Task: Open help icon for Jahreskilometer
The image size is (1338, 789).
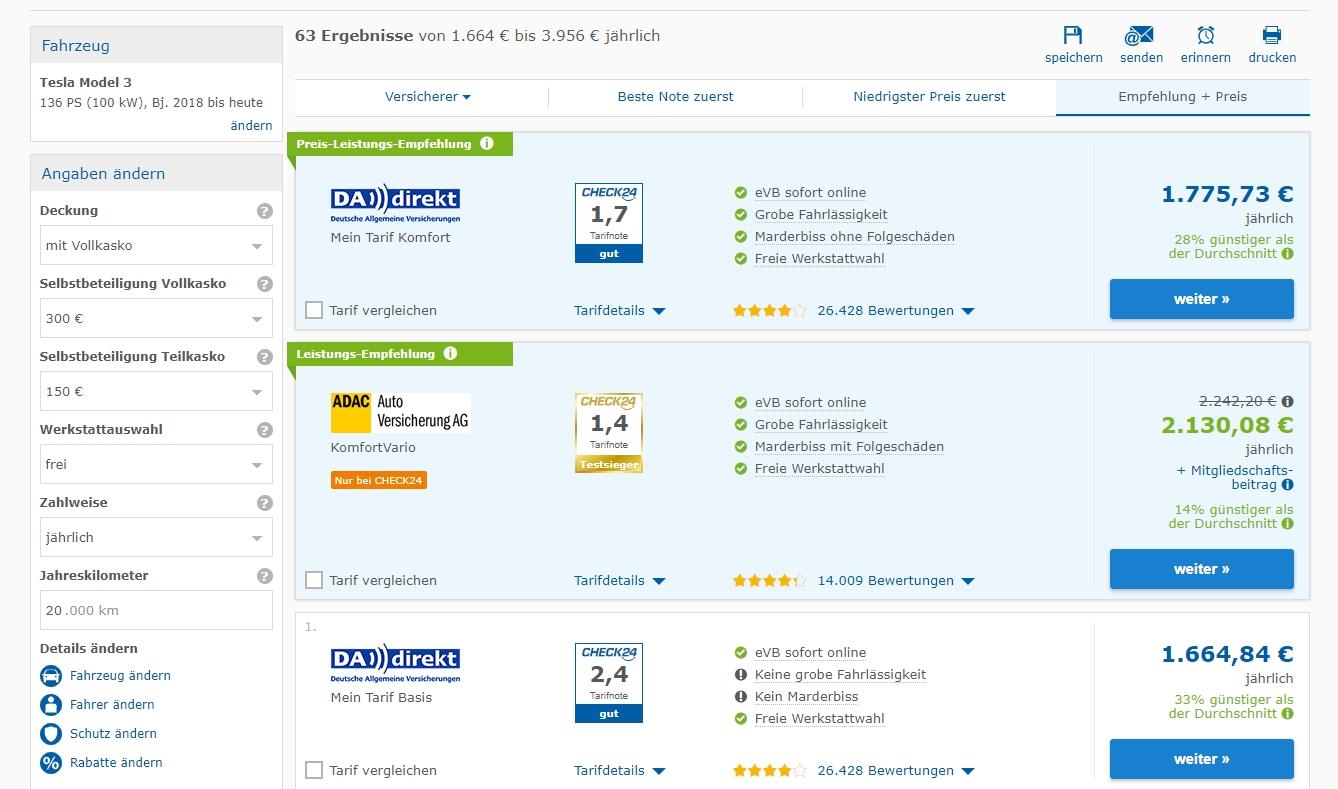Action: [264, 576]
